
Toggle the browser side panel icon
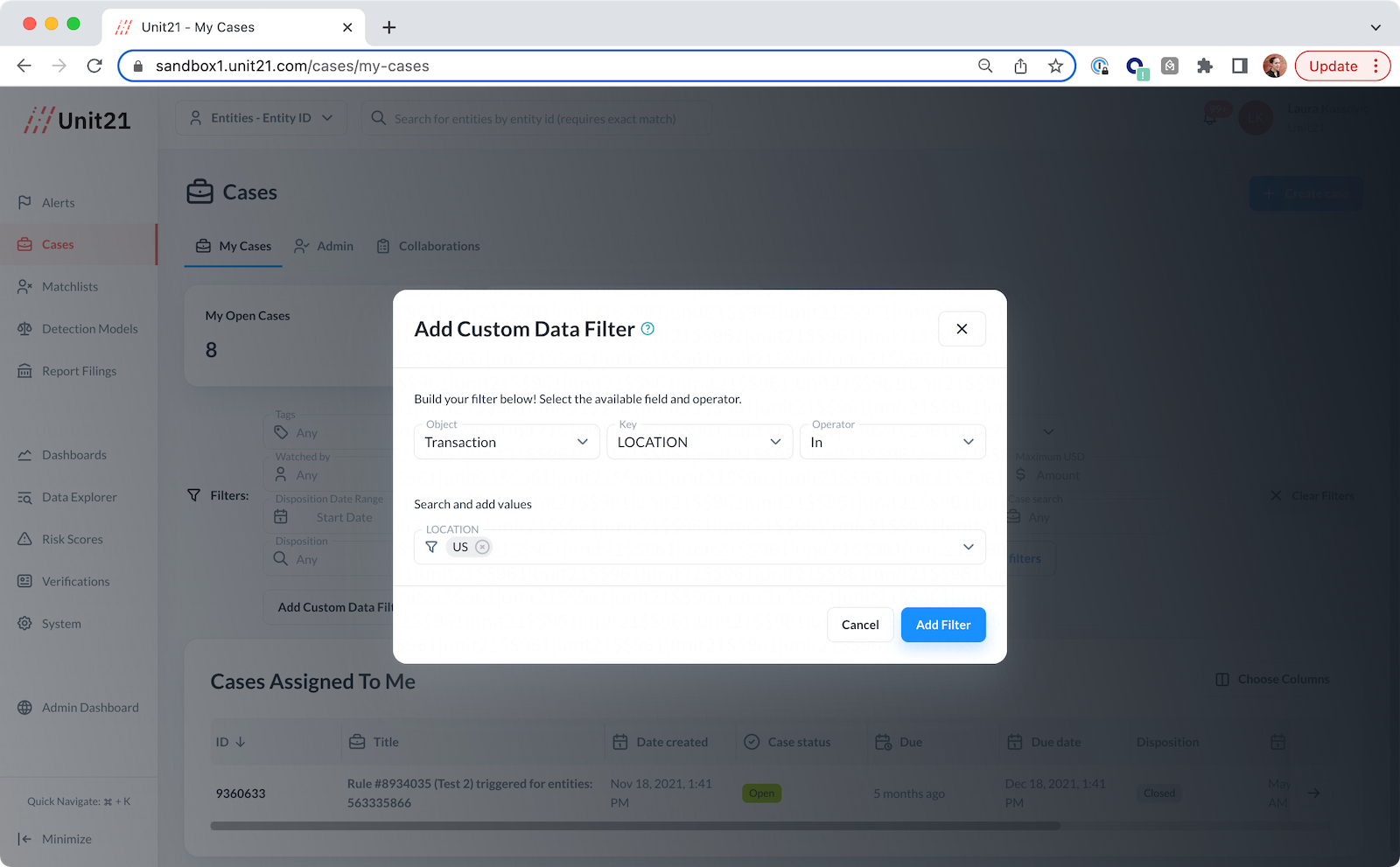point(1240,66)
